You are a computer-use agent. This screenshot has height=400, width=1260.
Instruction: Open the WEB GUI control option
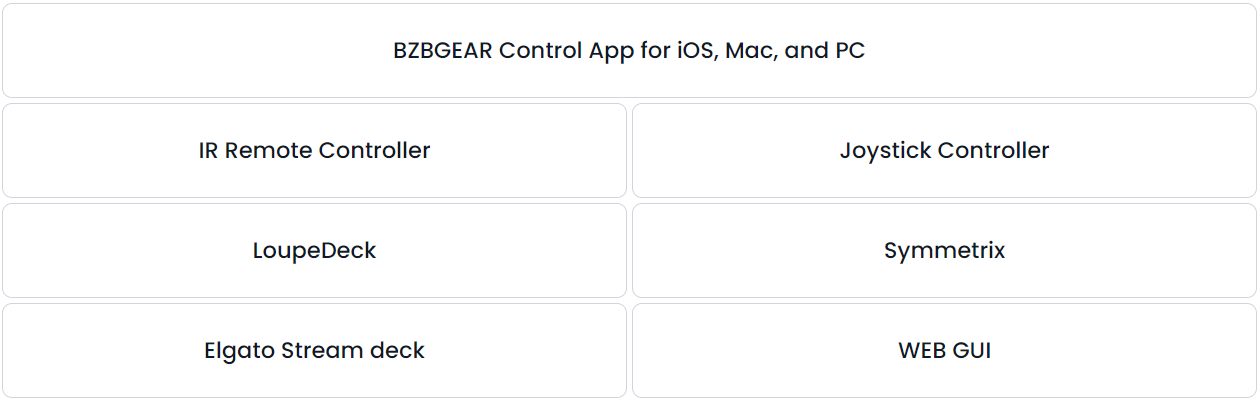[944, 350]
